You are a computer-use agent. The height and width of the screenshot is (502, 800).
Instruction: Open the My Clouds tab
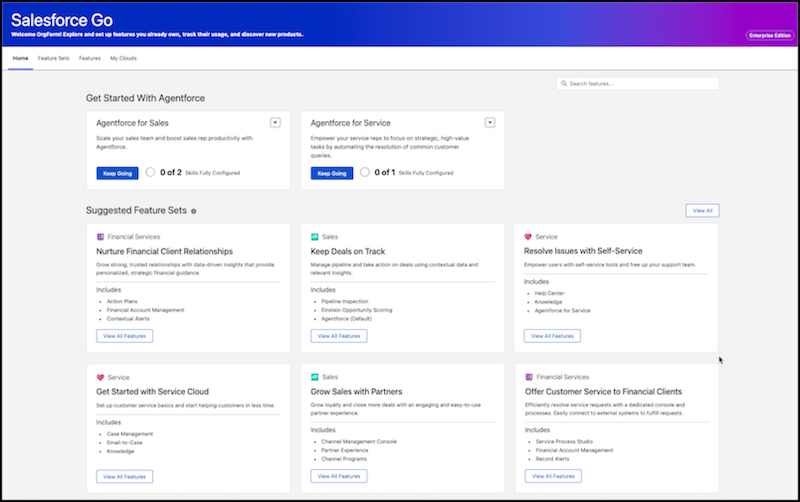tap(123, 58)
